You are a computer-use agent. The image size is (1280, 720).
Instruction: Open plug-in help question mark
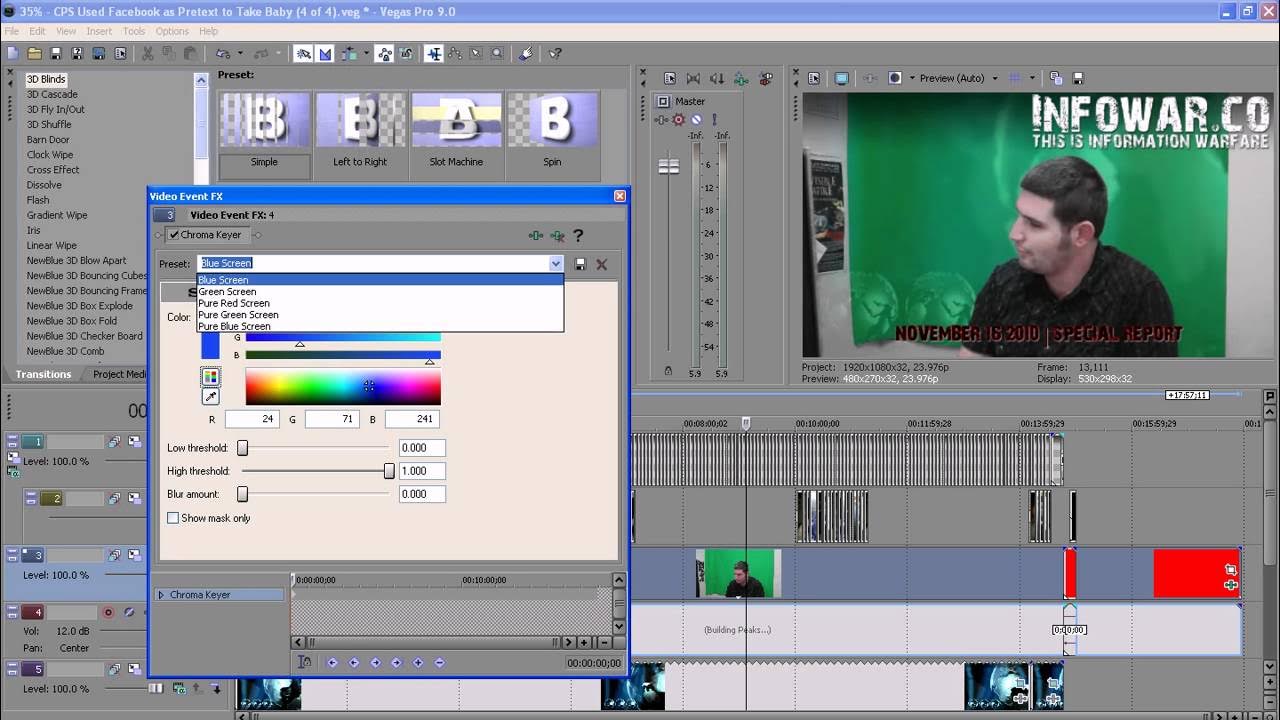click(x=578, y=236)
